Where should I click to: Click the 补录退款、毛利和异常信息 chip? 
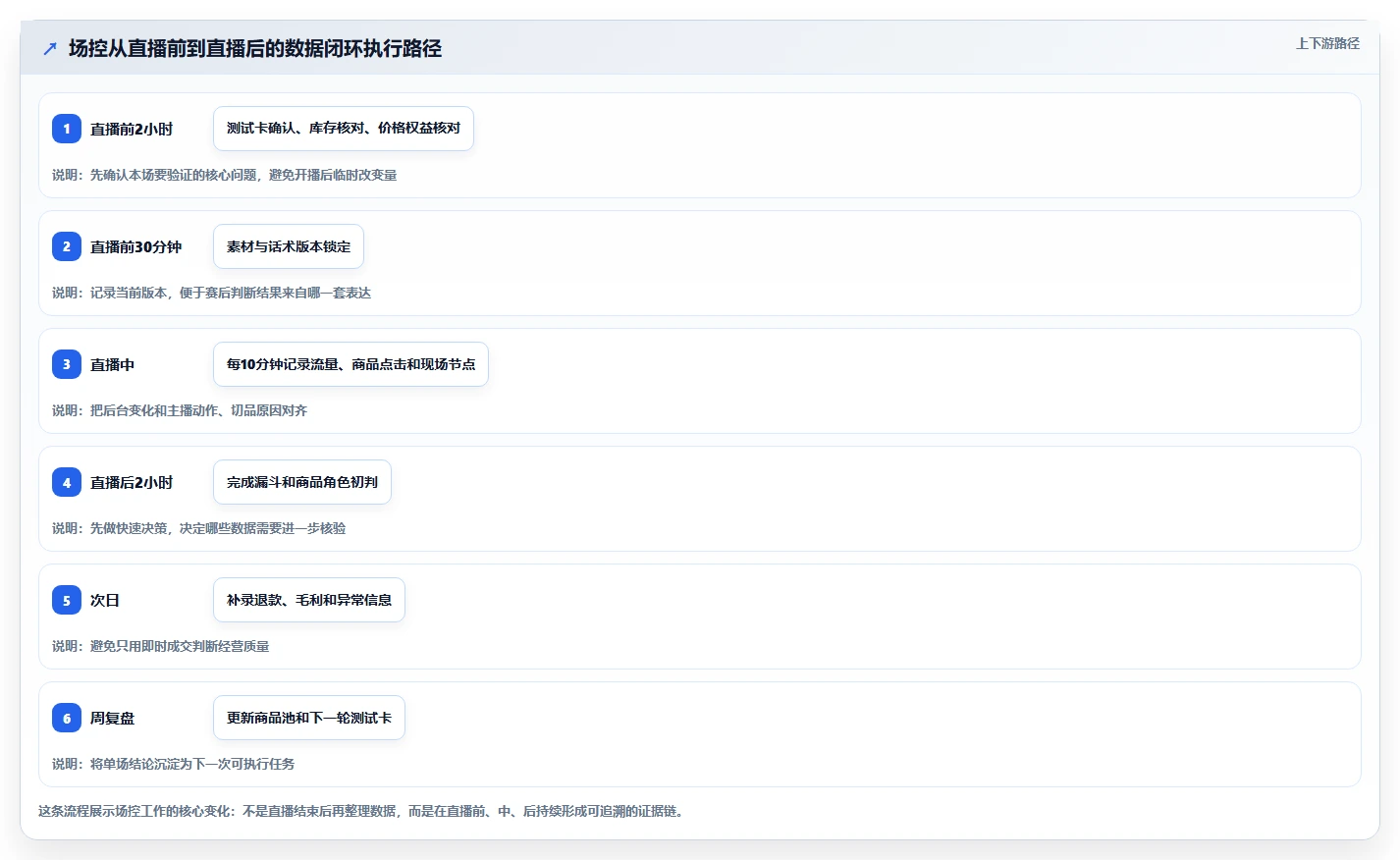point(309,600)
